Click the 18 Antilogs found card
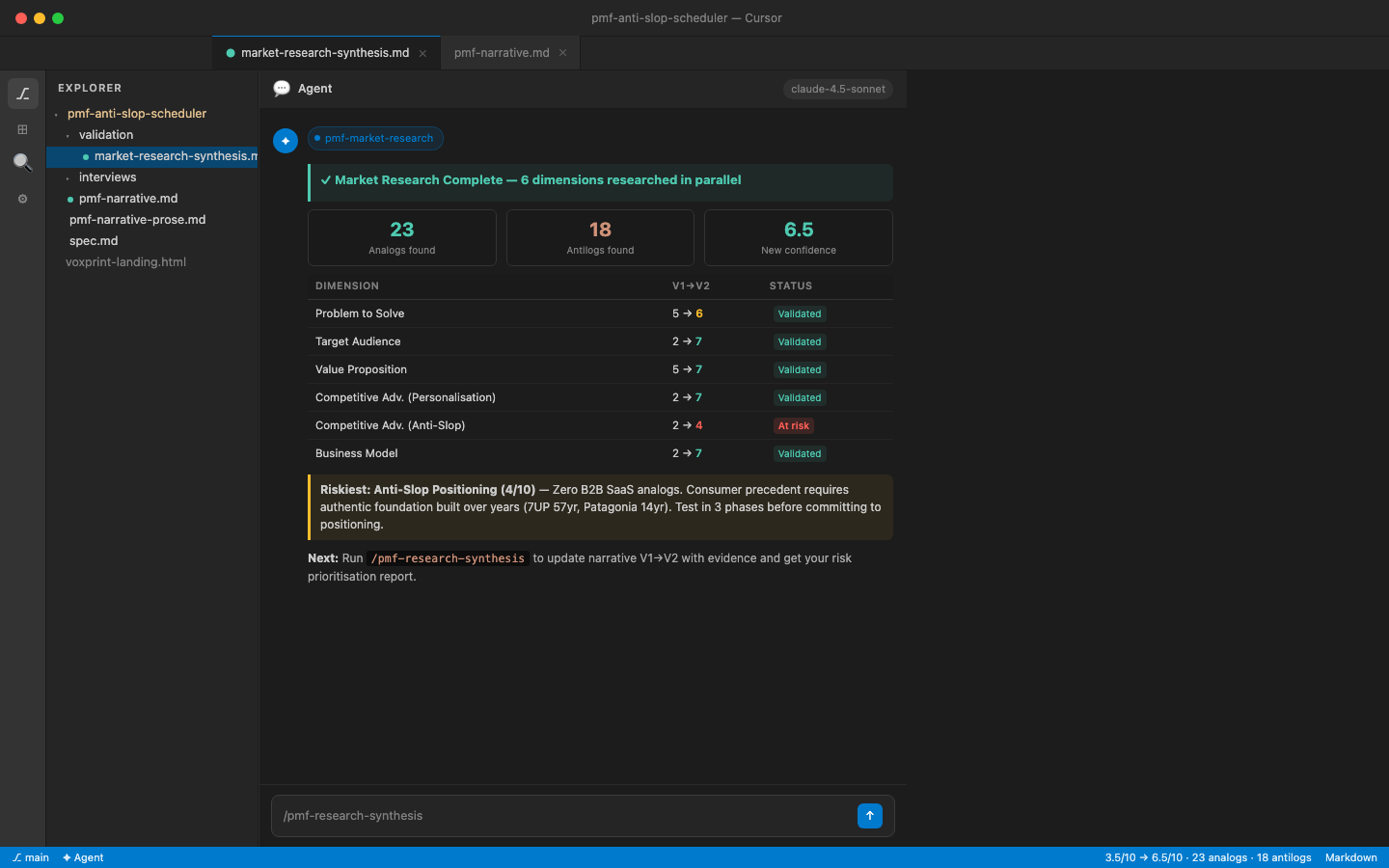Image resolution: width=1389 pixels, height=868 pixels. pos(600,237)
